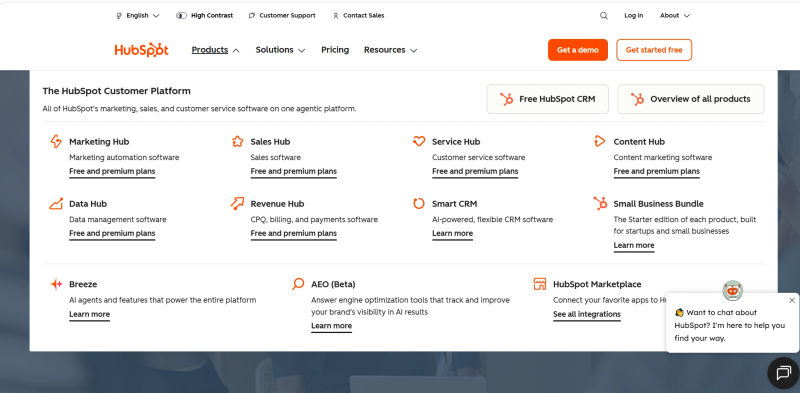The width and height of the screenshot is (800, 393).
Task: Click the language globe icon
Action: point(119,16)
